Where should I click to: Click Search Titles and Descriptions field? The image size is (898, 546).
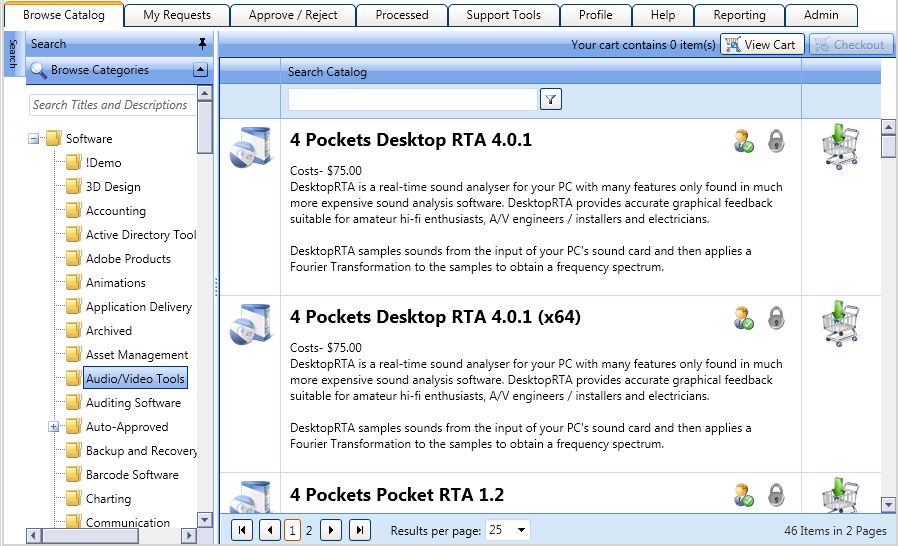pos(113,105)
